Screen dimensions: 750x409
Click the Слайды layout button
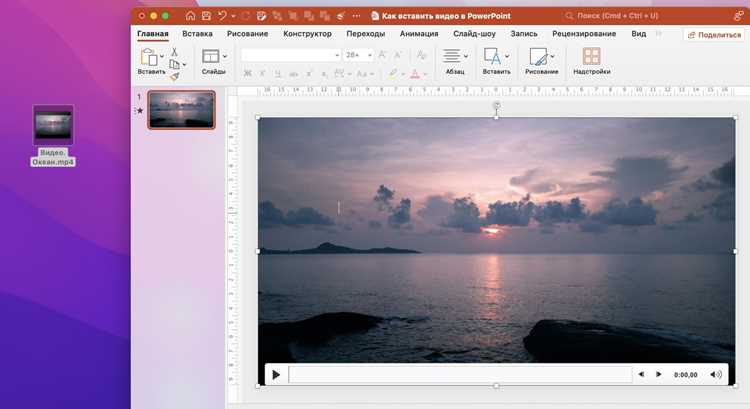pos(211,61)
